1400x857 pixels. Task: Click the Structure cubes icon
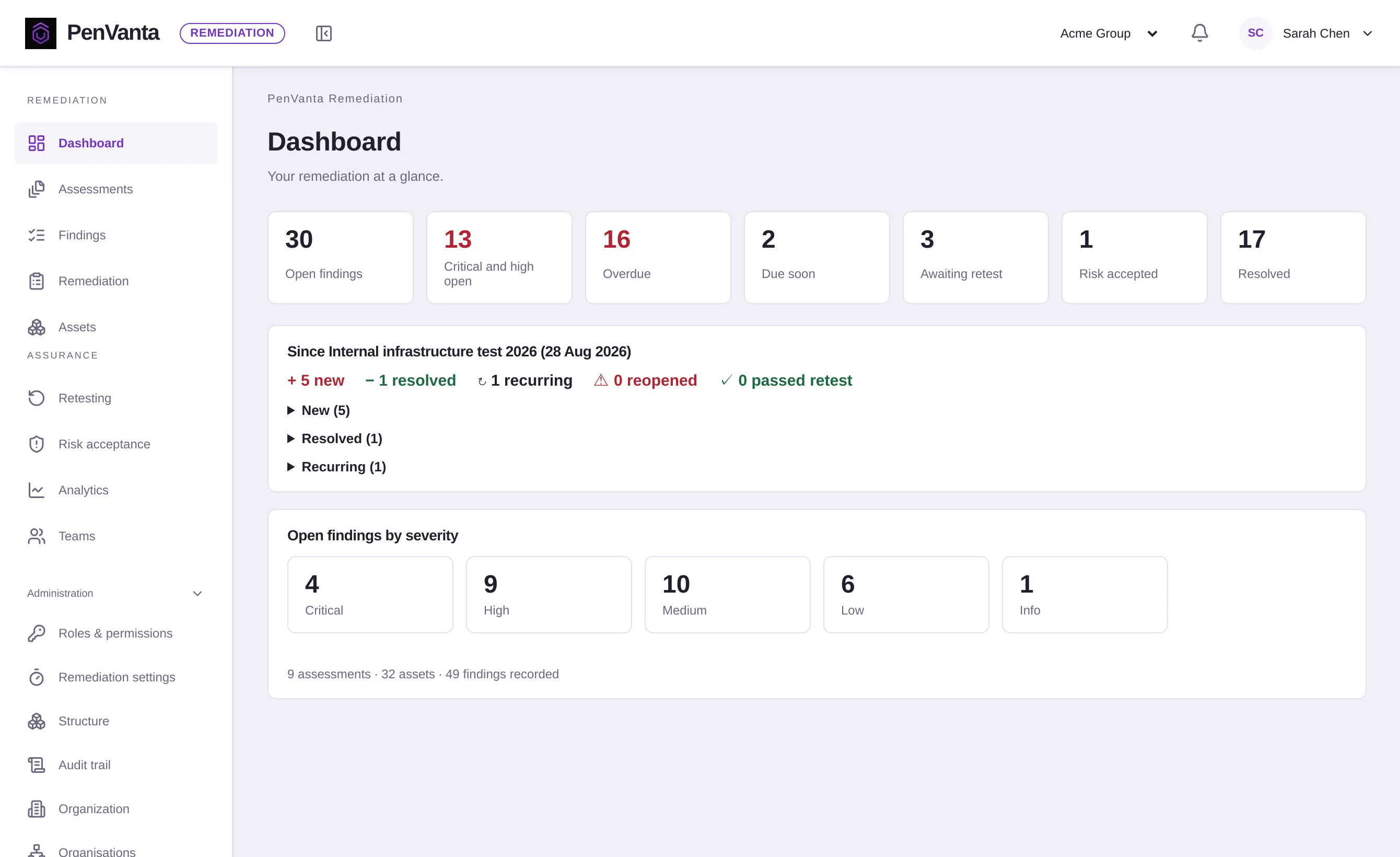pyautogui.click(x=37, y=722)
